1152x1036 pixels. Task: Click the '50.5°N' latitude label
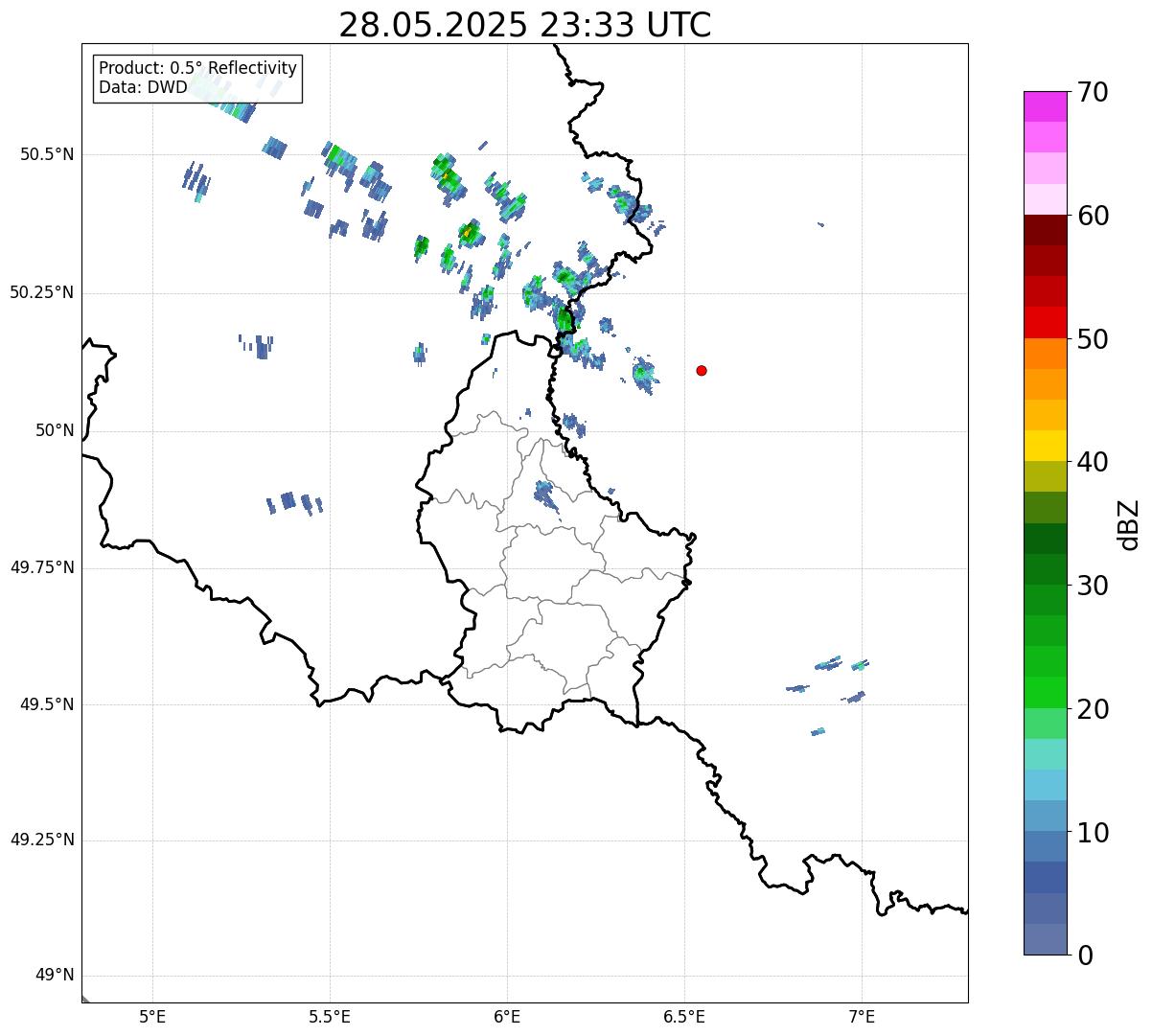[x=47, y=155]
